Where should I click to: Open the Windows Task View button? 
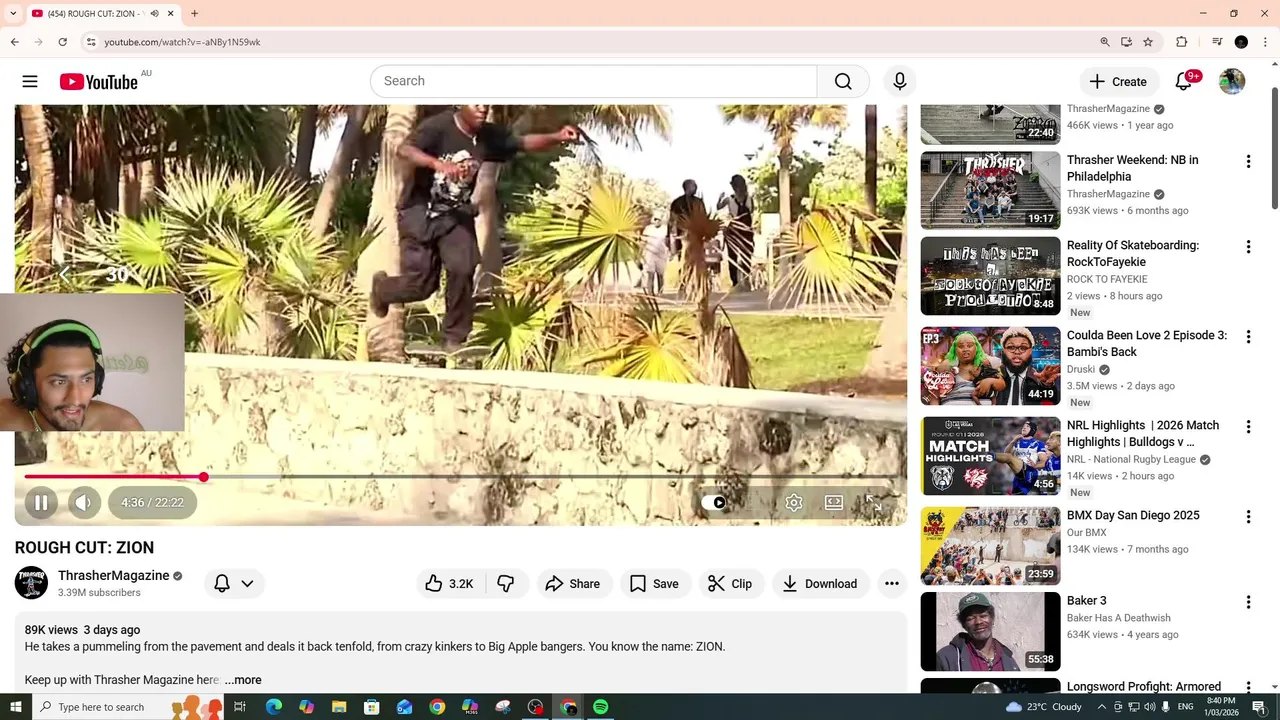point(240,707)
